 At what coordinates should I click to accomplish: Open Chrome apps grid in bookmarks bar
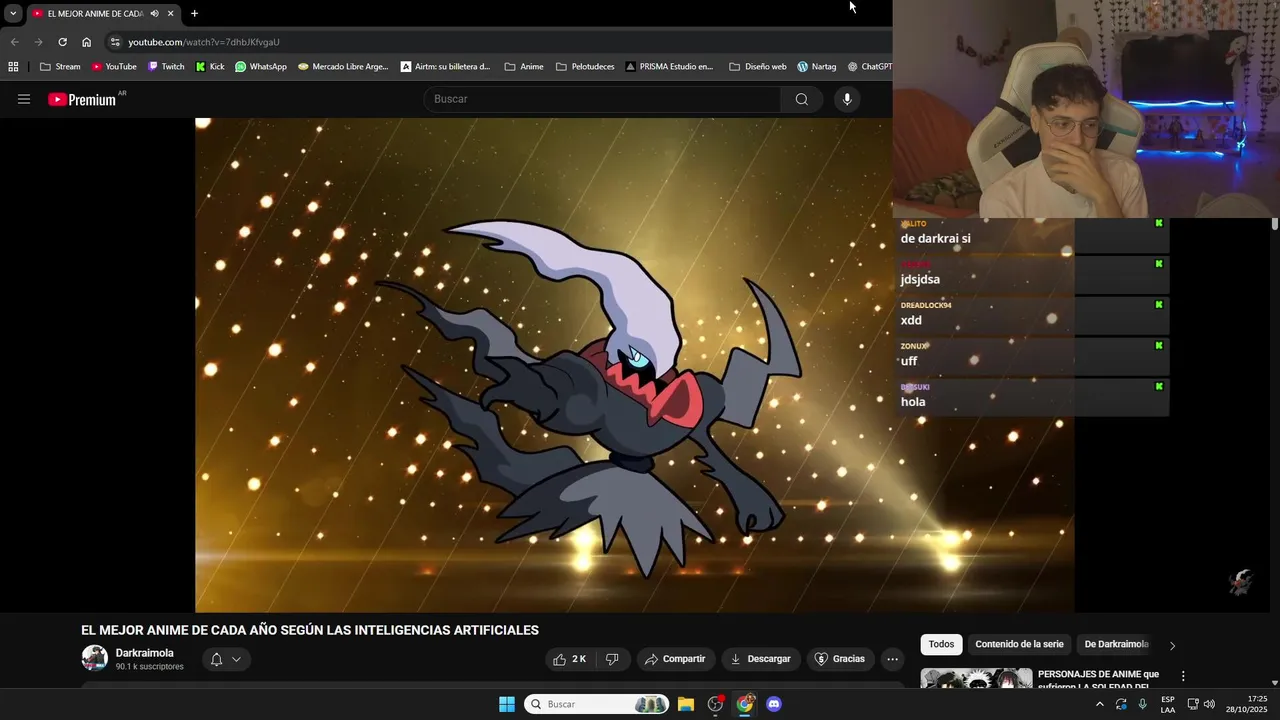click(x=13, y=67)
